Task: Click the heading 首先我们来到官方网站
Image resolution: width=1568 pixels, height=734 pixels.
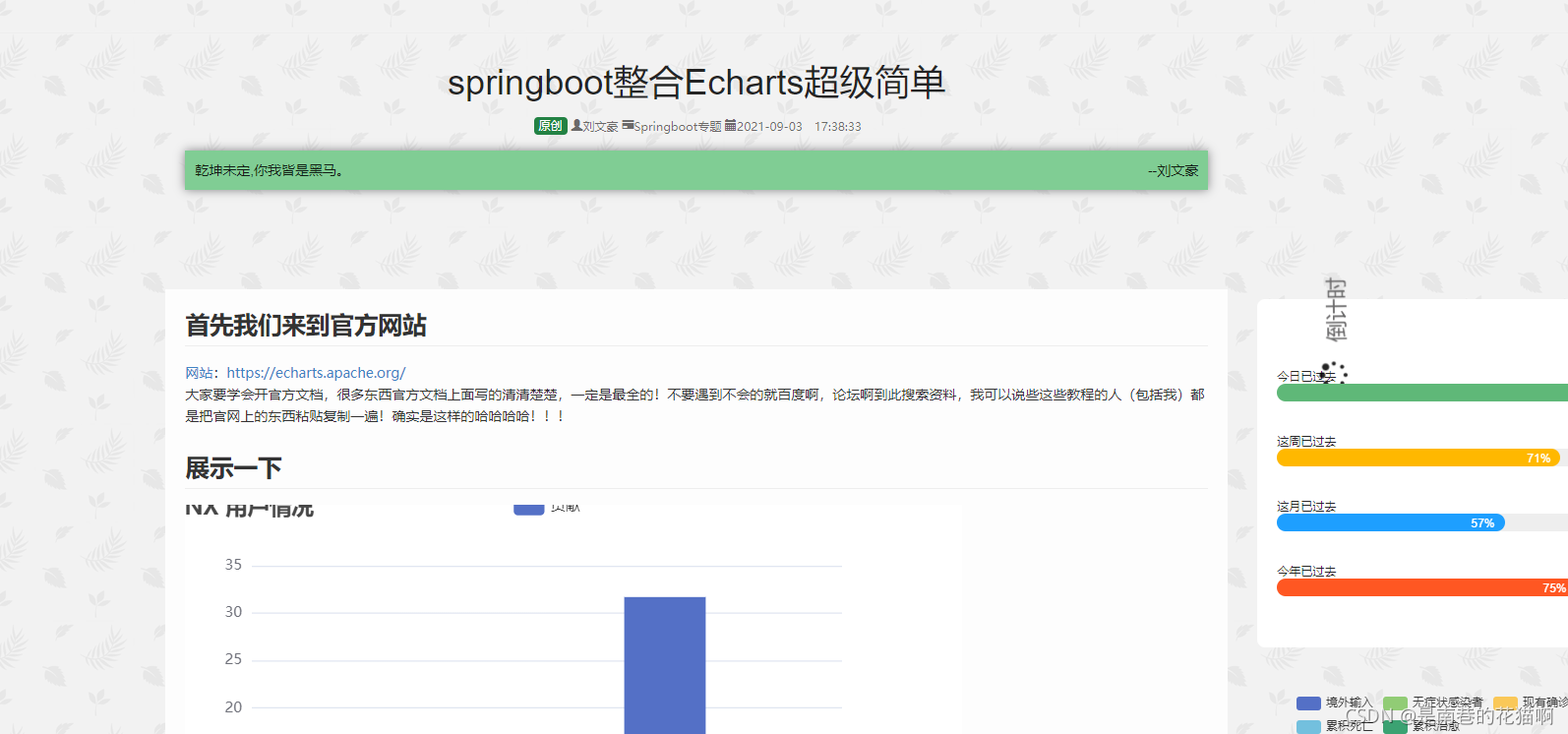Action: (306, 326)
